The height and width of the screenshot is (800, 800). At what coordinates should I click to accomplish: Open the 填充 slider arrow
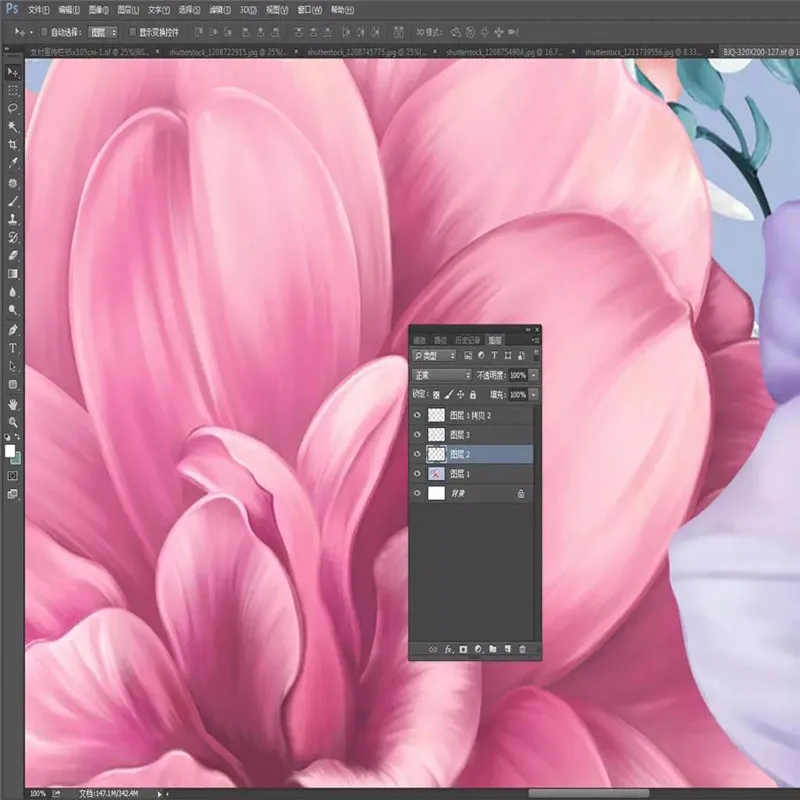coord(534,395)
